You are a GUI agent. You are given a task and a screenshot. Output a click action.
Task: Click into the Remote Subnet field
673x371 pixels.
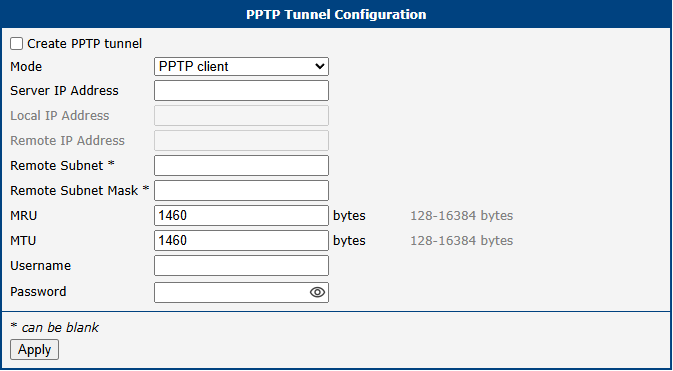241,165
